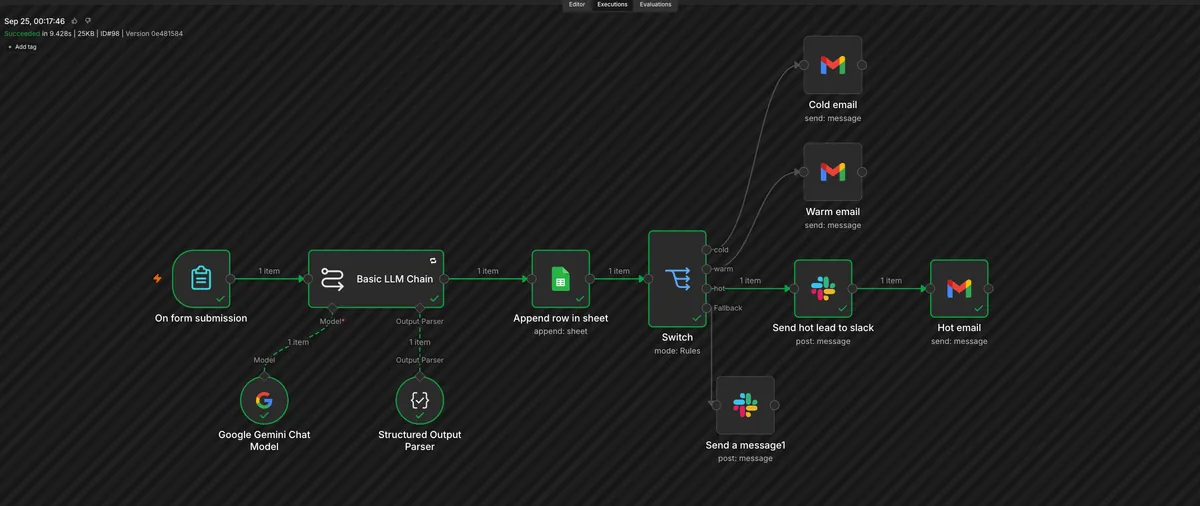Click the 'mode: Rules' subtitle under Switch
Image resolution: width=1200 pixels, height=506 pixels.
tap(677, 351)
